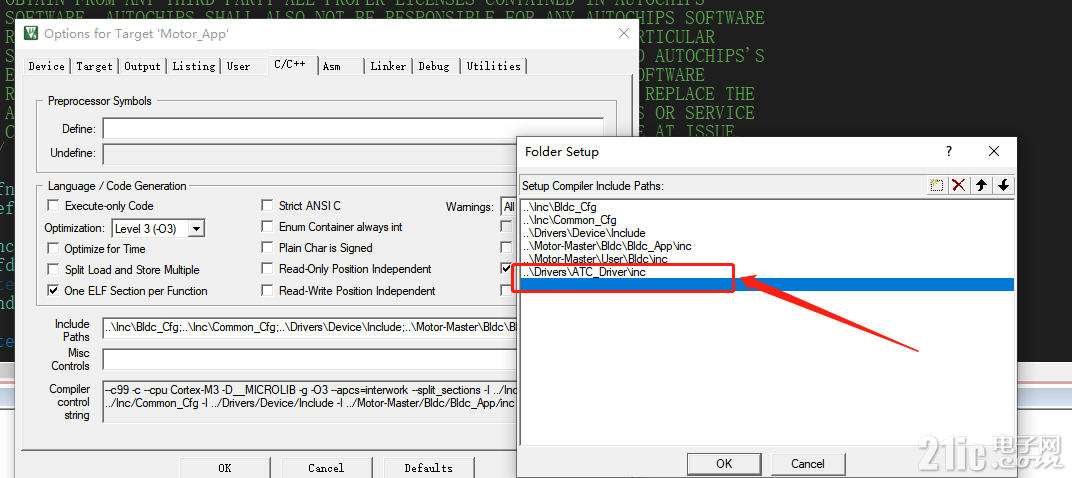Image resolution: width=1072 pixels, height=478 pixels.
Task: Click the Undefine input field
Action: (x=310, y=153)
